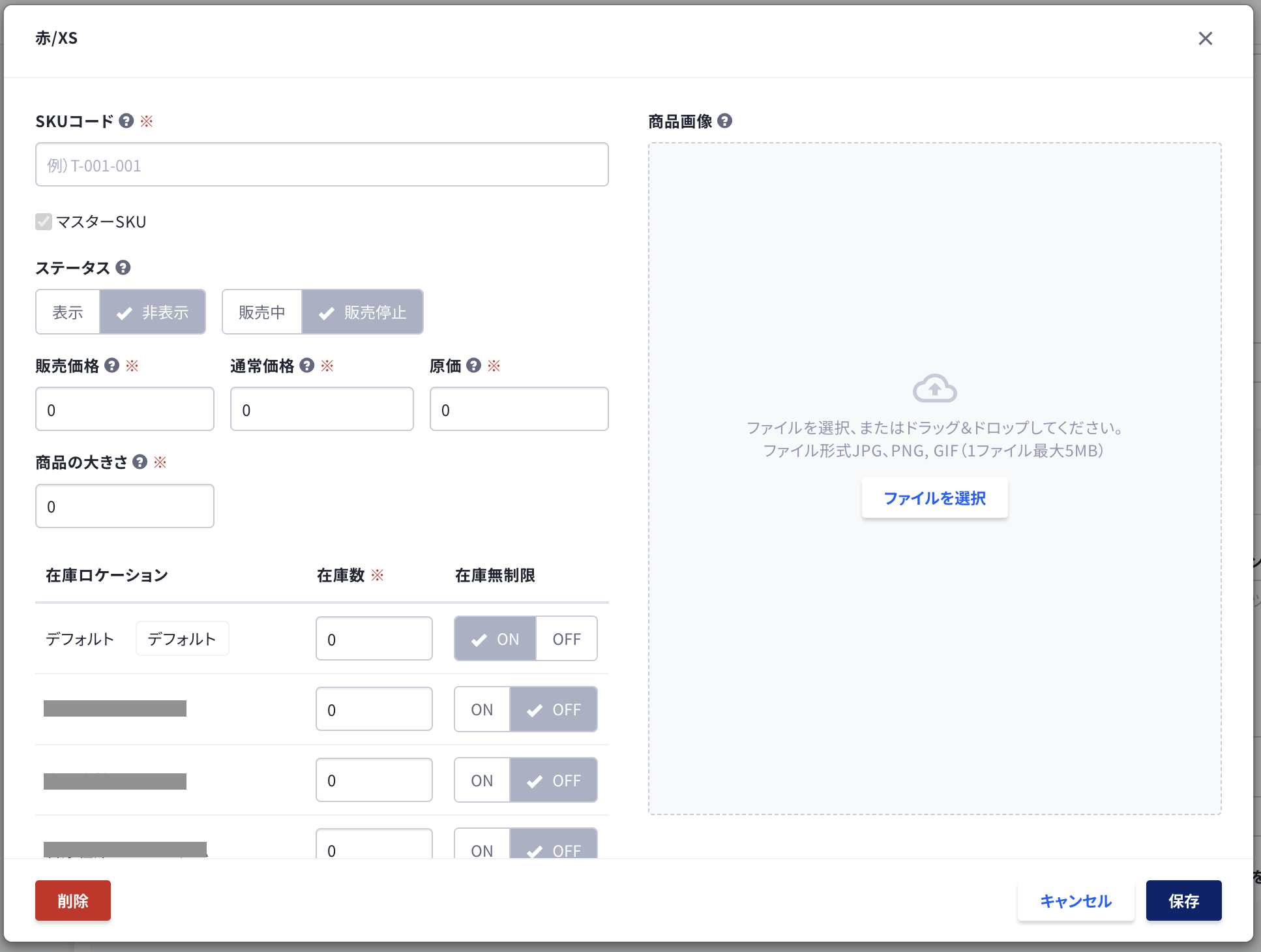Select the 販売中 status option
Screen dimensions: 1261x952
pos(262,312)
